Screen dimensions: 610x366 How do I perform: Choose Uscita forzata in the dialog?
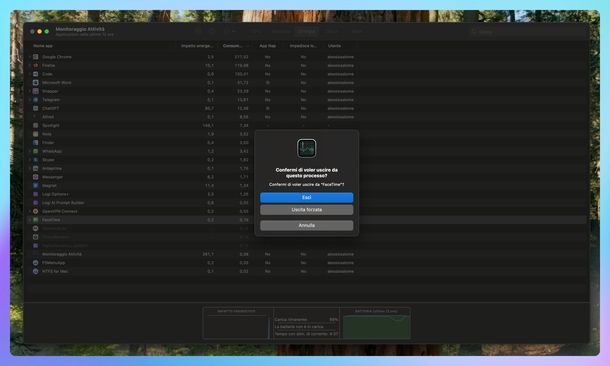(x=307, y=210)
